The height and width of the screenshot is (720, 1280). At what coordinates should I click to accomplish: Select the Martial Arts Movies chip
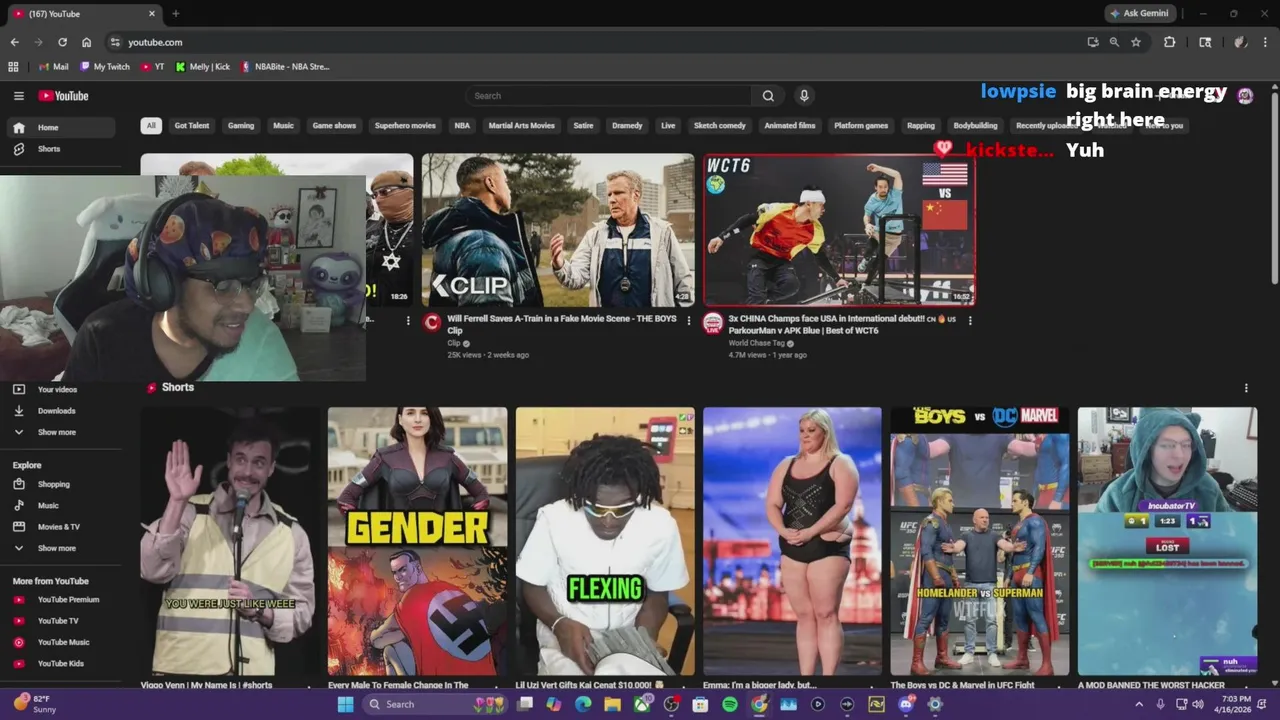[521, 126]
